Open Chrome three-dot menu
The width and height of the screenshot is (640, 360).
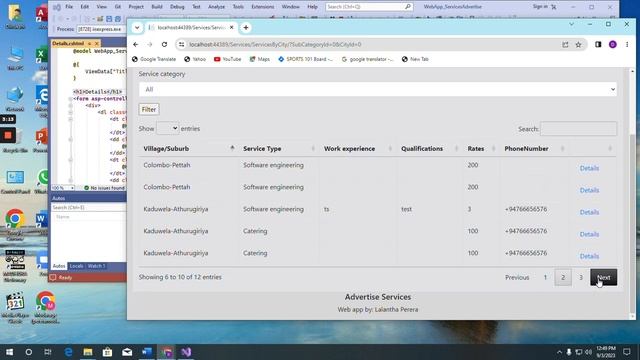click(627, 44)
